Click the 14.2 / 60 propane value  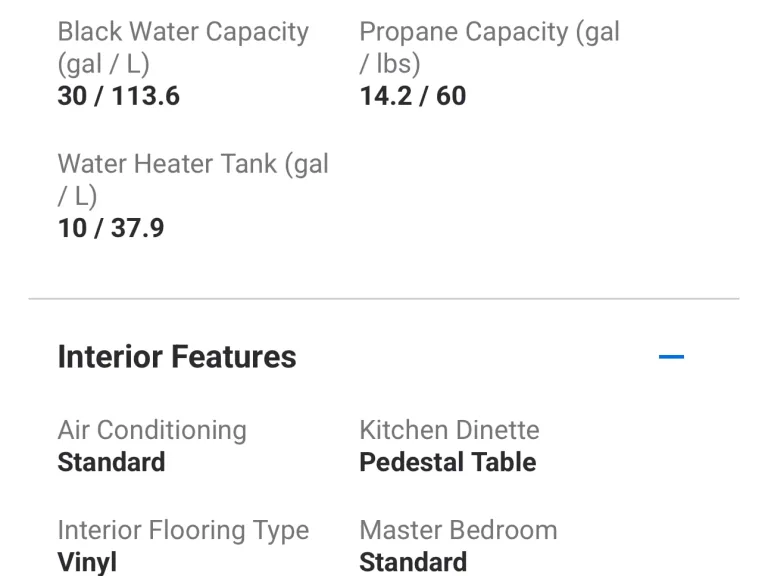(413, 96)
